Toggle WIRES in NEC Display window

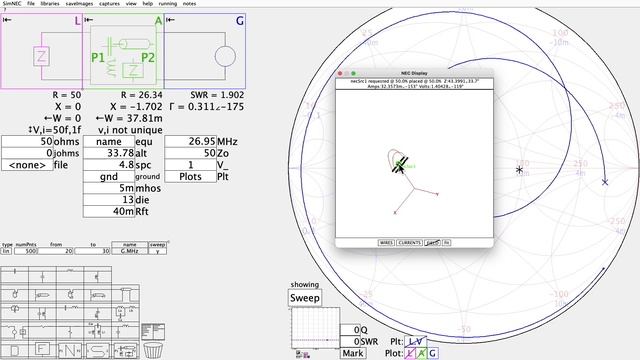tap(386, 242)
